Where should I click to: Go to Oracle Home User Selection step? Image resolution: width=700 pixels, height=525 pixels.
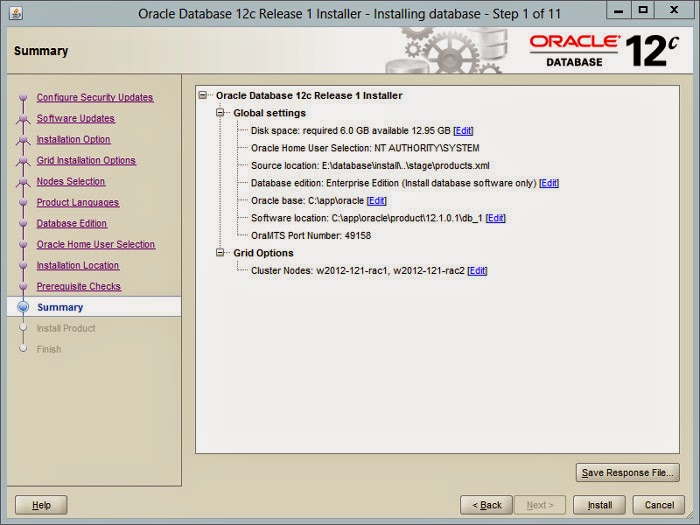(x=96, y=244)
